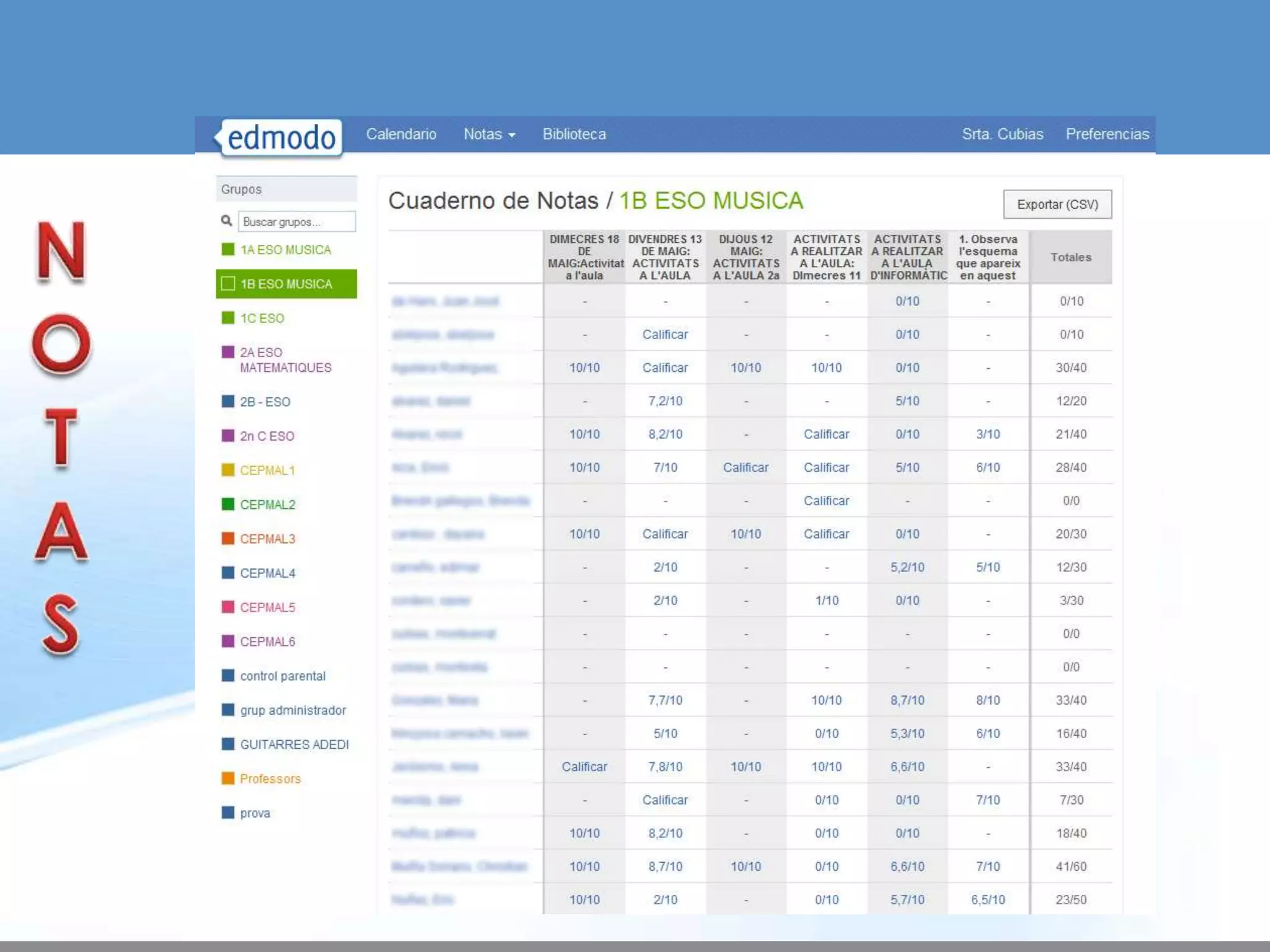
Task: Click the Edmodo logo icon
Action: (x=280, y=137)
